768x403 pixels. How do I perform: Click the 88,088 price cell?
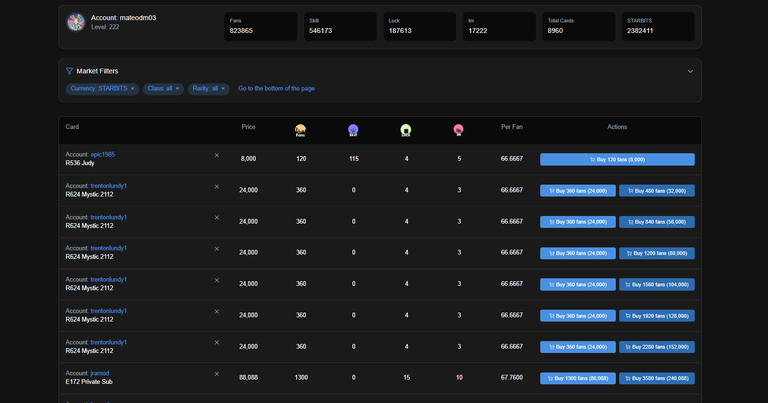(x=248, y=378)
